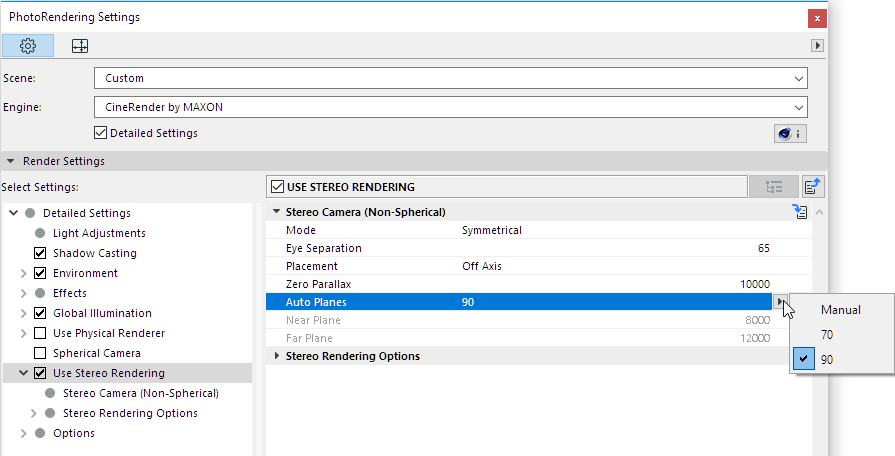Screen dimensions: 895x456
Task: Click the flyout arrow at top right
Action: tap(818, 46)
